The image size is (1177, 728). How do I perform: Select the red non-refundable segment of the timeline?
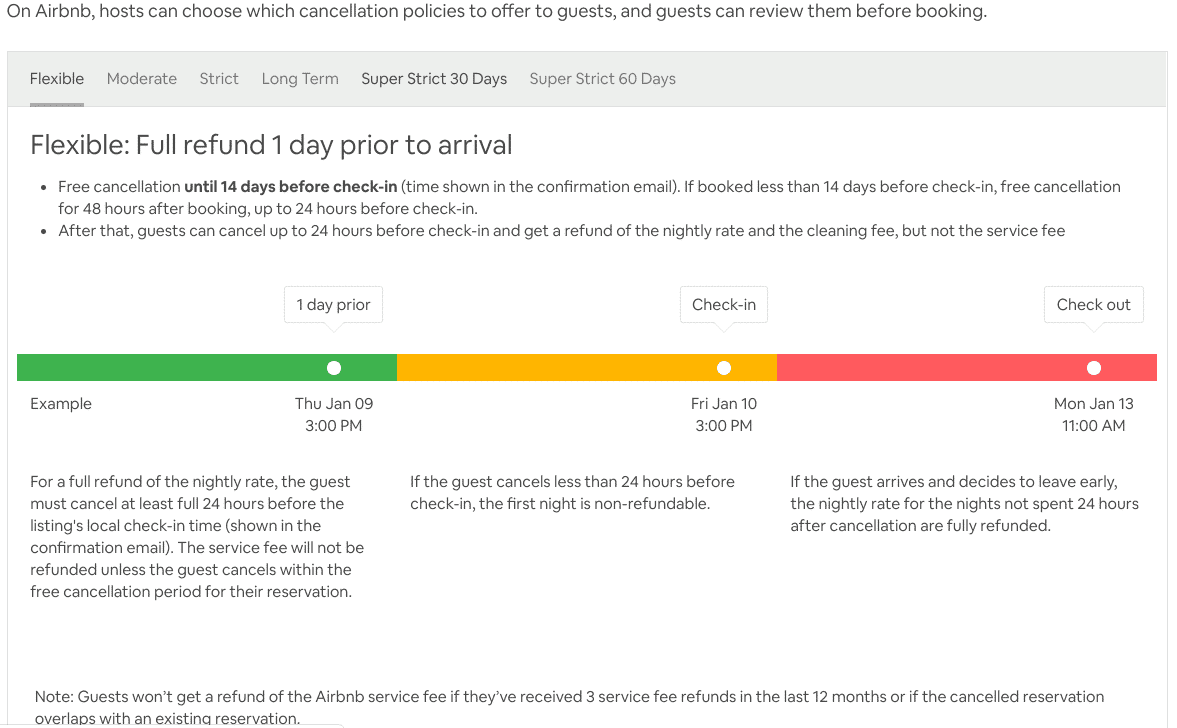(x=950, y=367)
